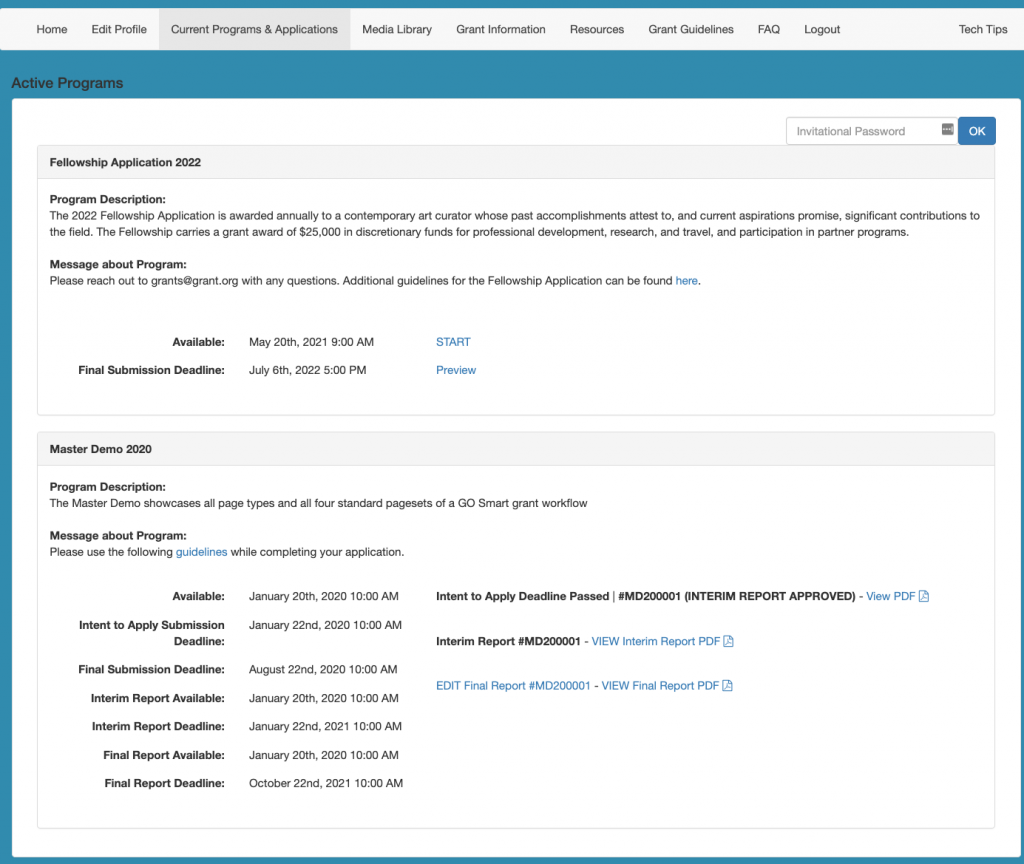
Task: Open Edit Profile
Action: (118, 29)
